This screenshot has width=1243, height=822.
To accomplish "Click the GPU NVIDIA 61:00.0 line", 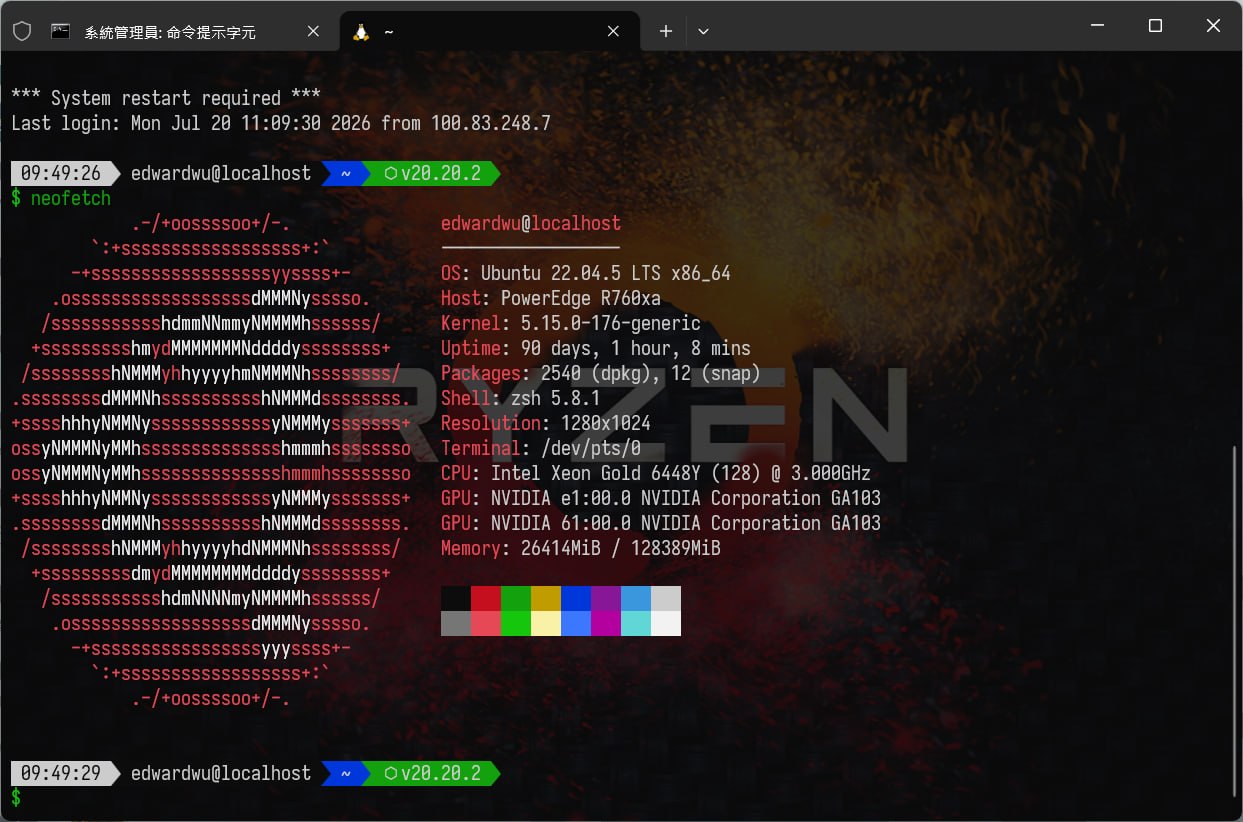I will click(x=661, y=523).
